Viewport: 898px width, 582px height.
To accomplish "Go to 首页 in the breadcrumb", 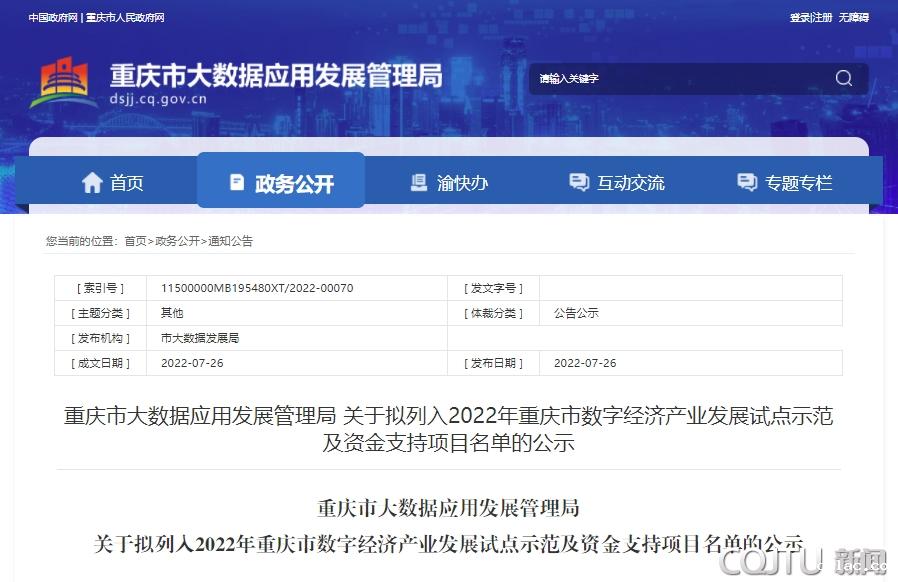I will click(x=135, y=241).
